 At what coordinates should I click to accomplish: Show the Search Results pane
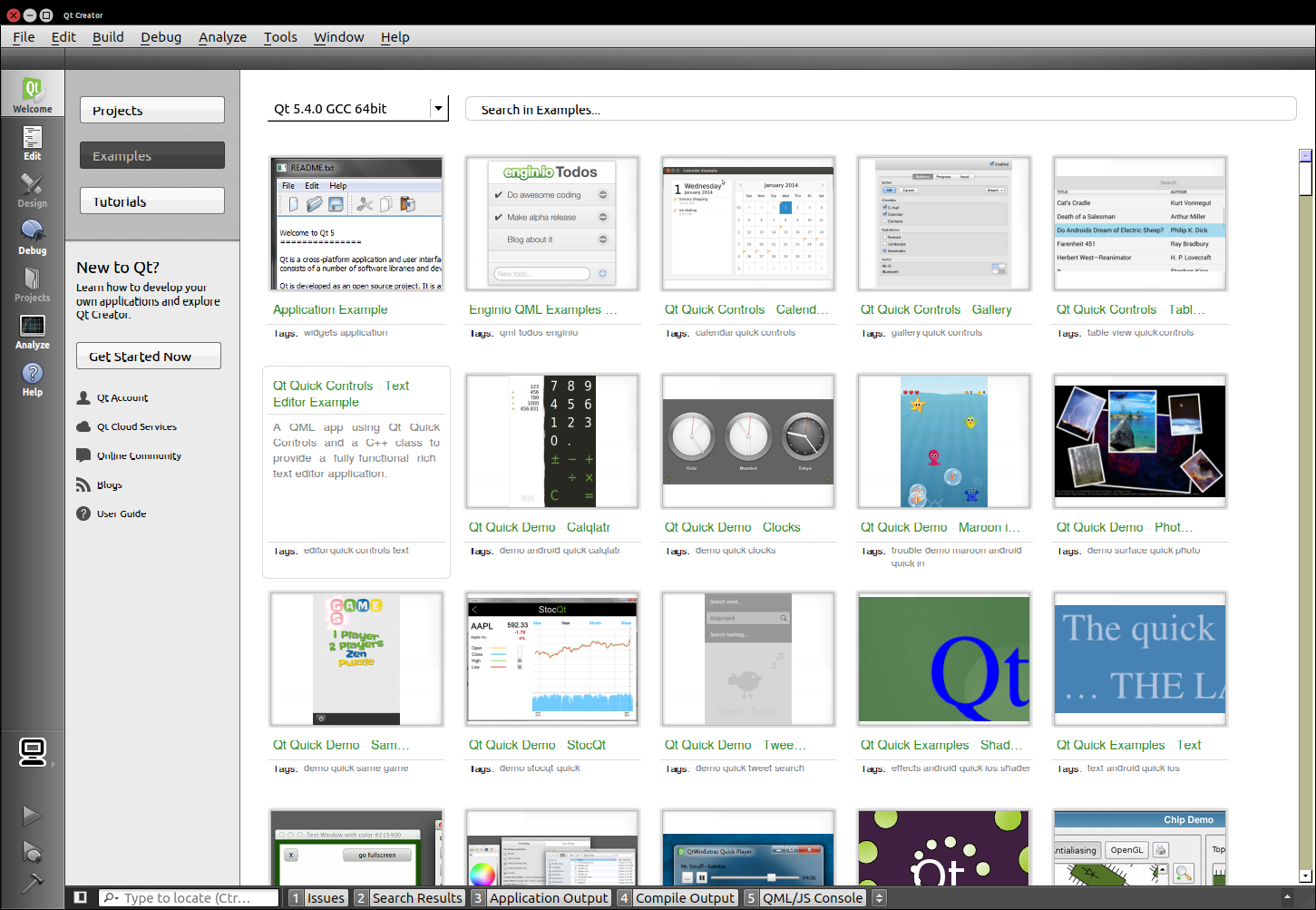409,897
